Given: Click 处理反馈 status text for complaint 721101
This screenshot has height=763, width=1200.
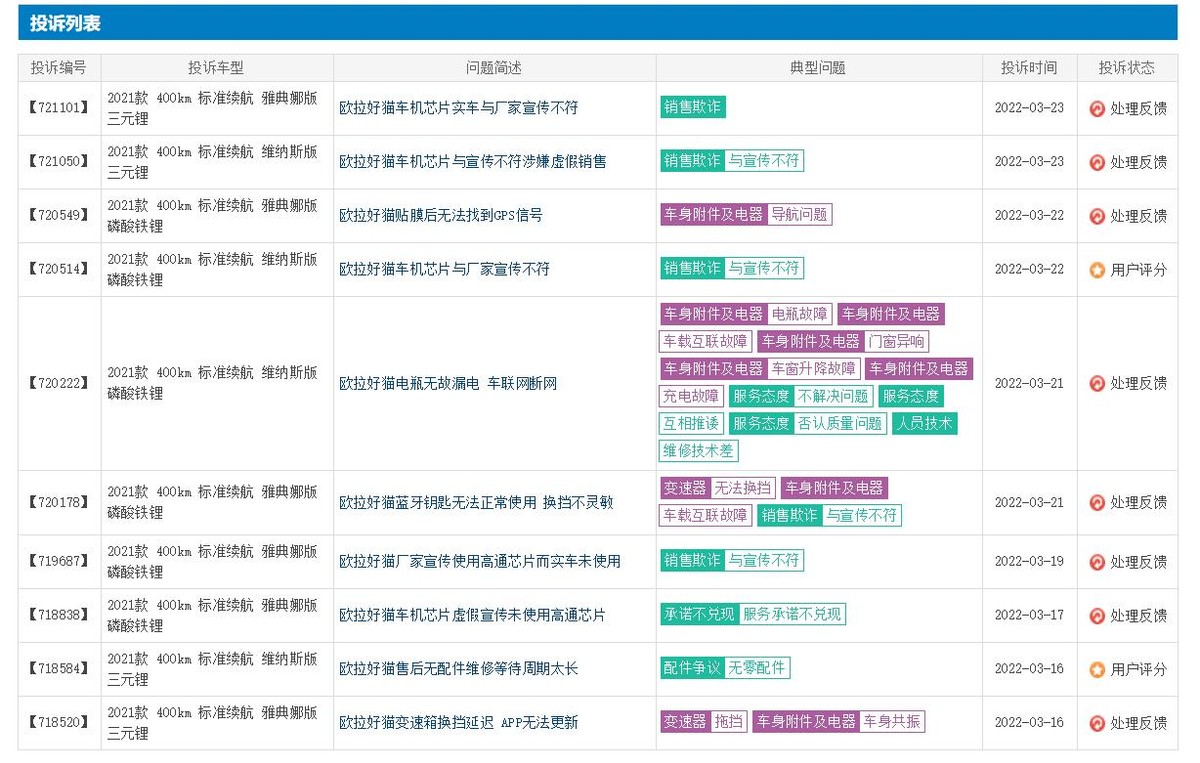Looking at the screenshot, I should pyautogui.click(x=1138, y=108).
